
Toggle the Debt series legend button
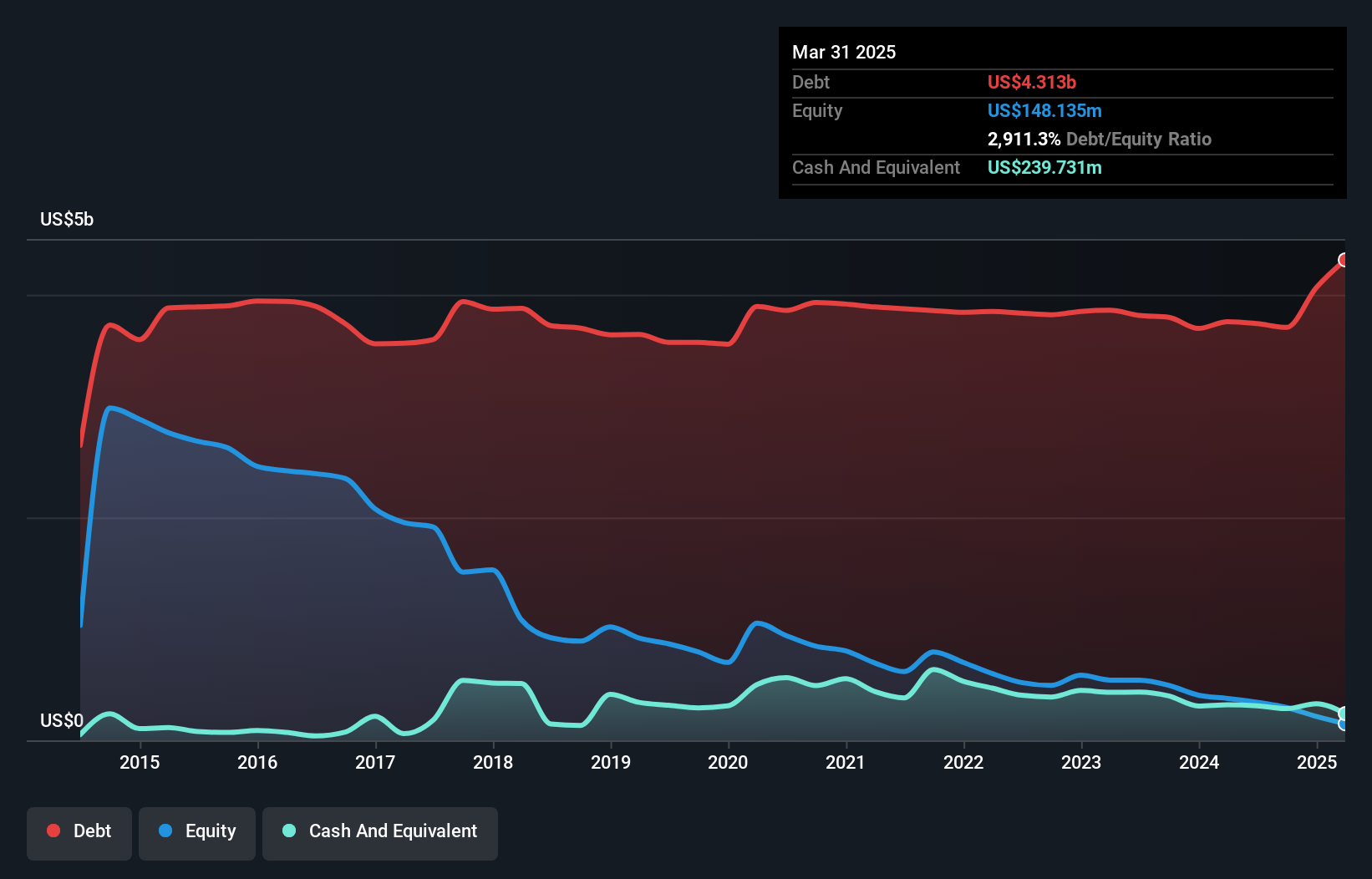[79, 833]
